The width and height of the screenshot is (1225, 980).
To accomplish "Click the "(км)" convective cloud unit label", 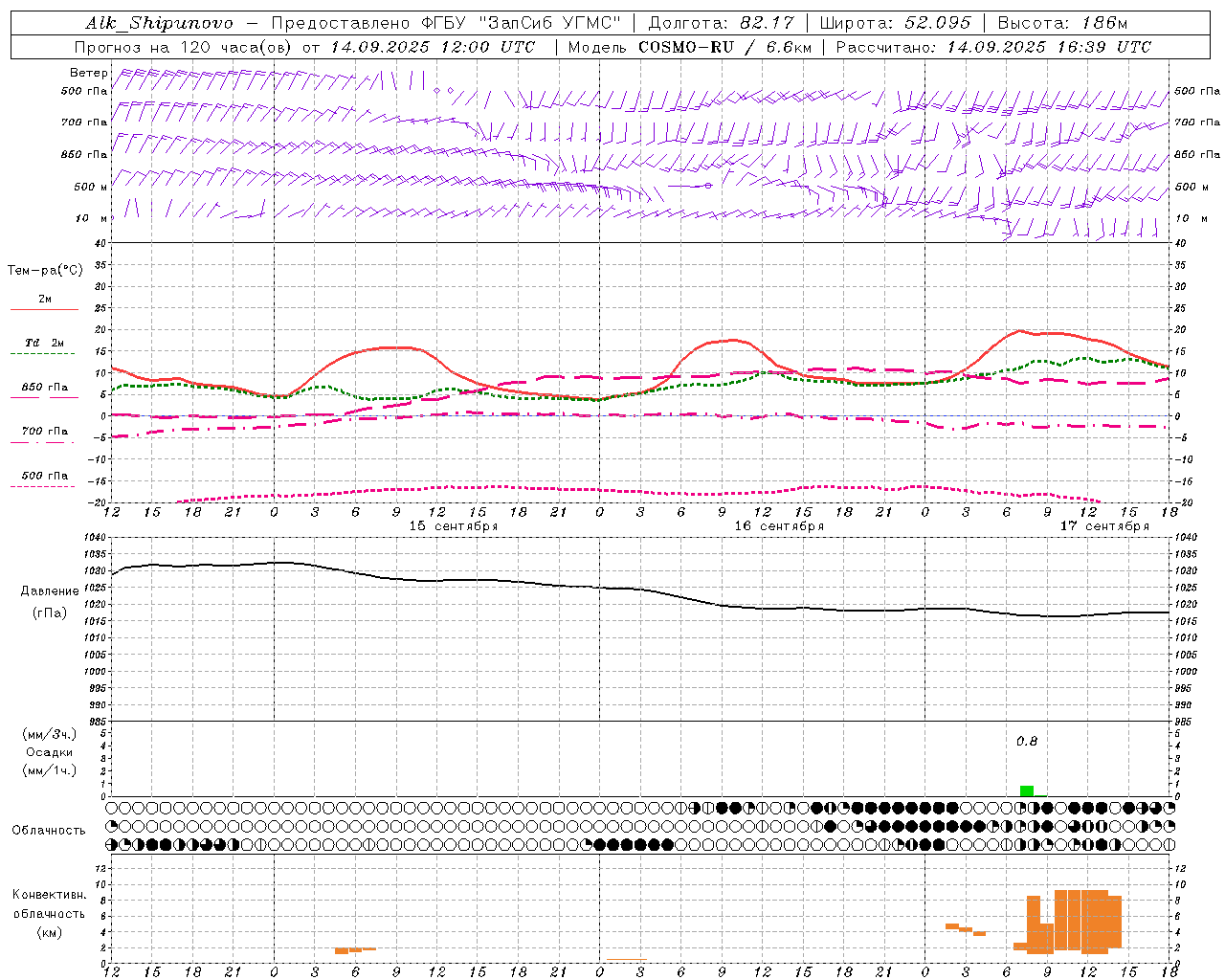I will (50, 932).
